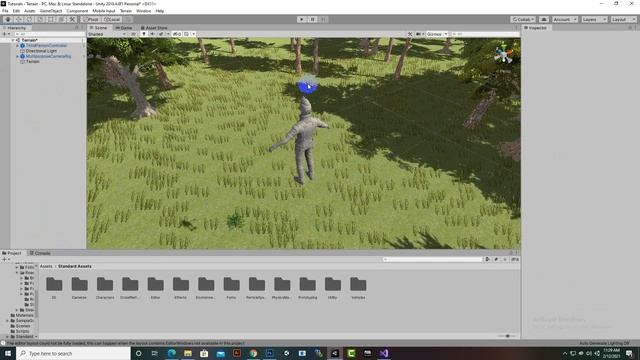Open the GameObject menu
Image resolution: width=640 pixels, height=360 pixels.
pyautogui.click(x=51, y=11)
